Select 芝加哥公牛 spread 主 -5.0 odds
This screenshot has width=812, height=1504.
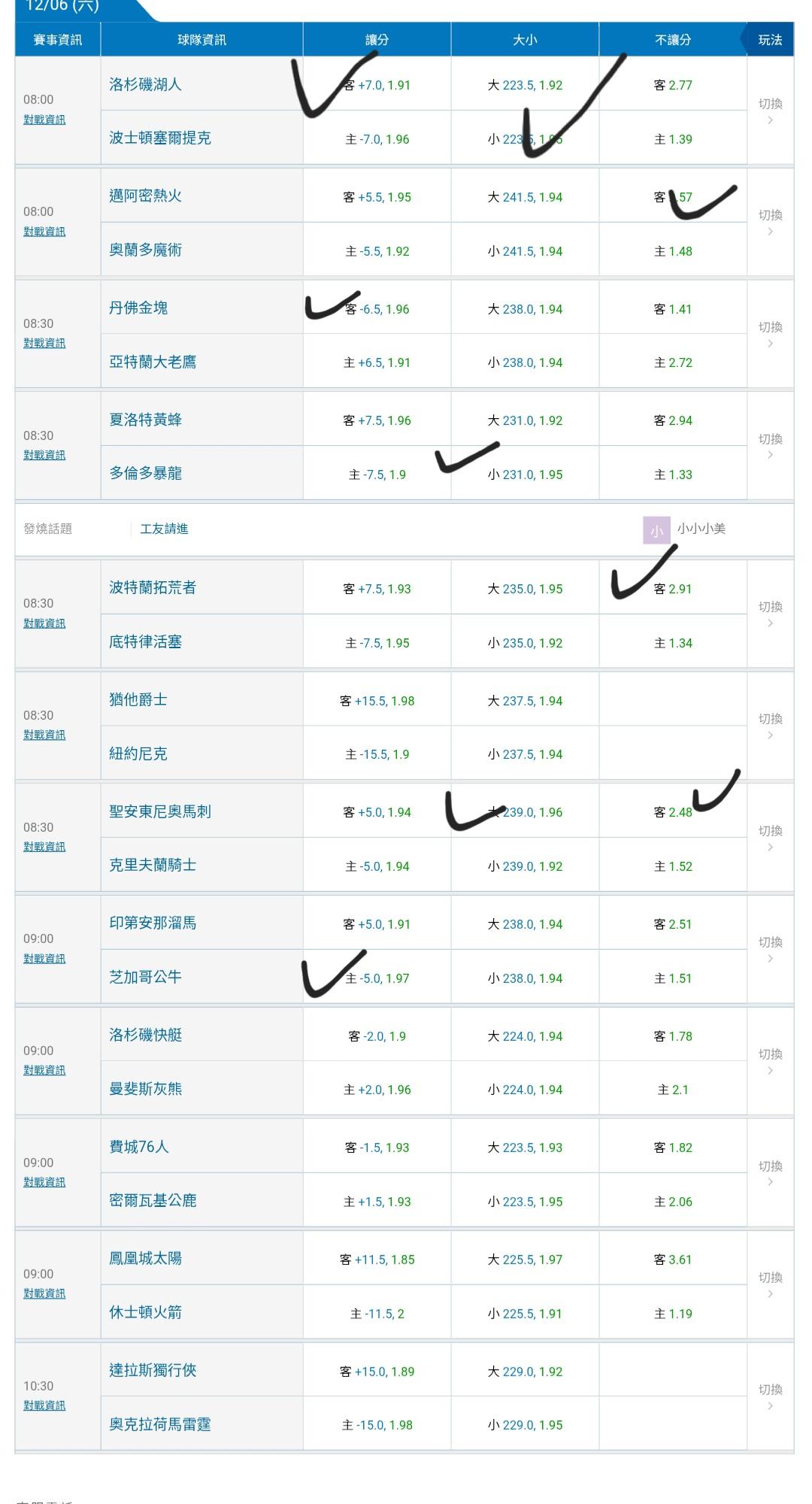pos(377,978)
